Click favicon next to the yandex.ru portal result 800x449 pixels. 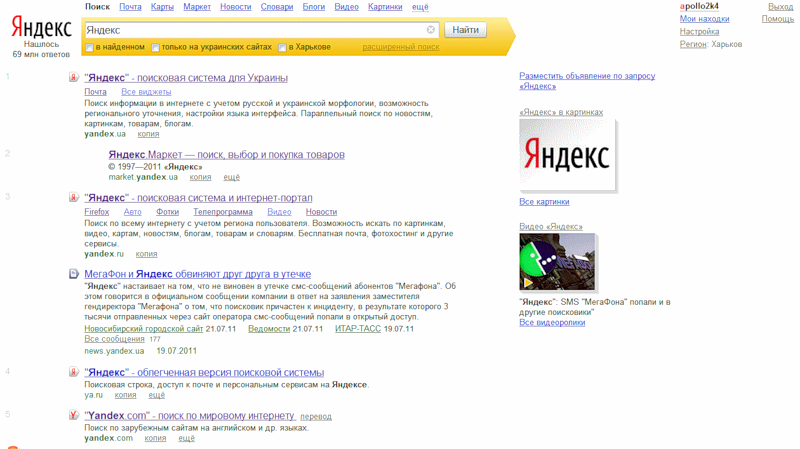click(74, 197)
